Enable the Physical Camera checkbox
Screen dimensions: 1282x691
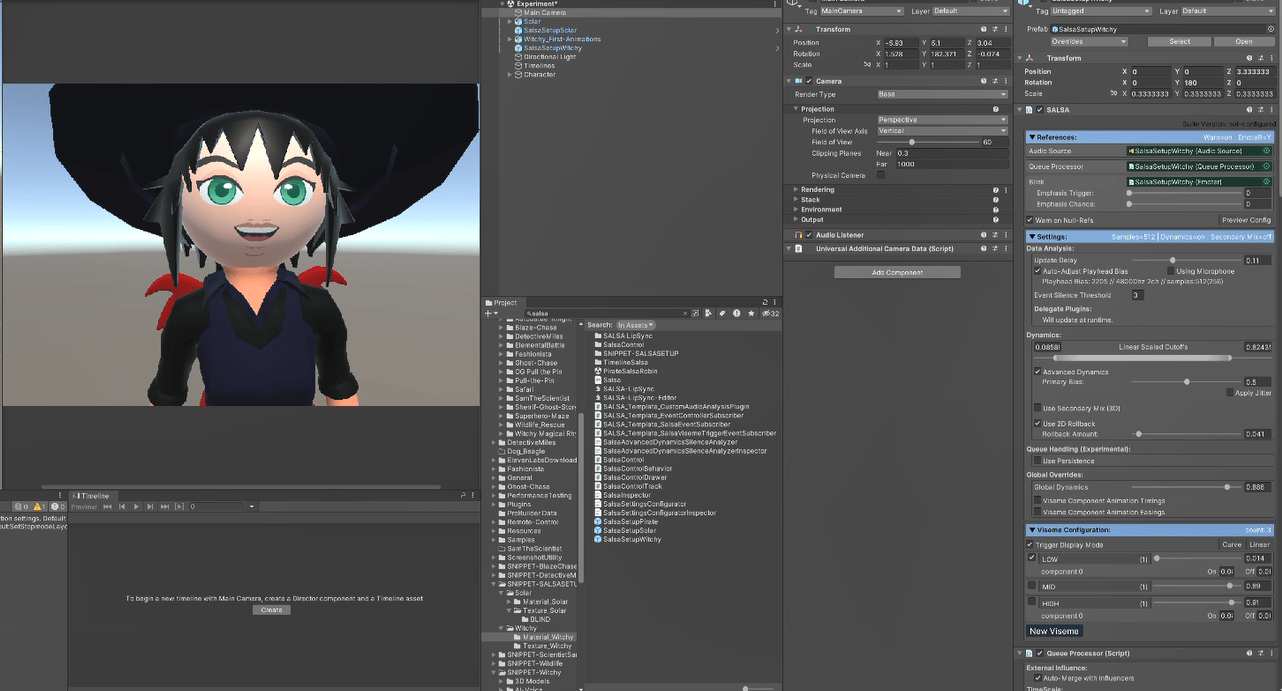pos(881,175)
